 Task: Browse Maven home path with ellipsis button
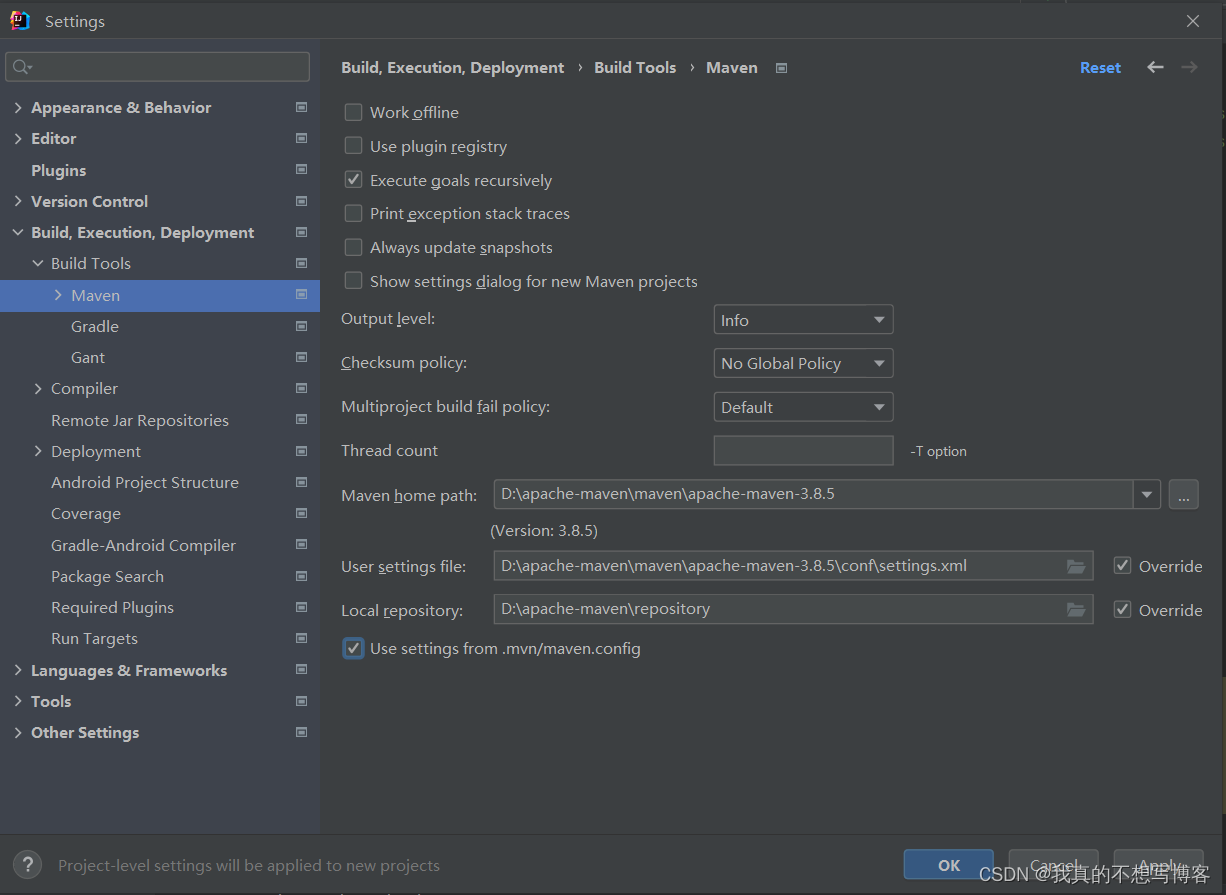[x=1183, y=494]
